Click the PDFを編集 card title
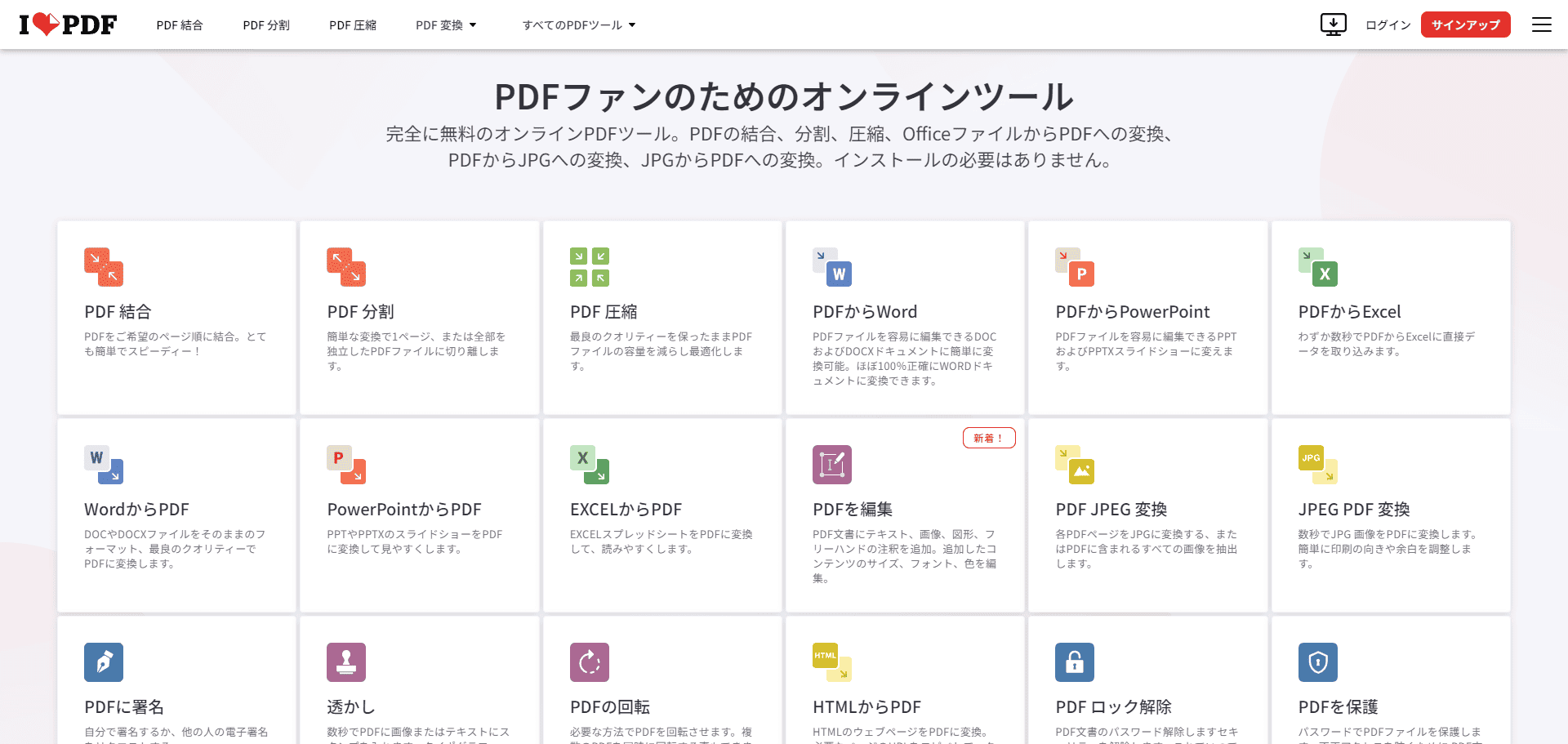 853,510
